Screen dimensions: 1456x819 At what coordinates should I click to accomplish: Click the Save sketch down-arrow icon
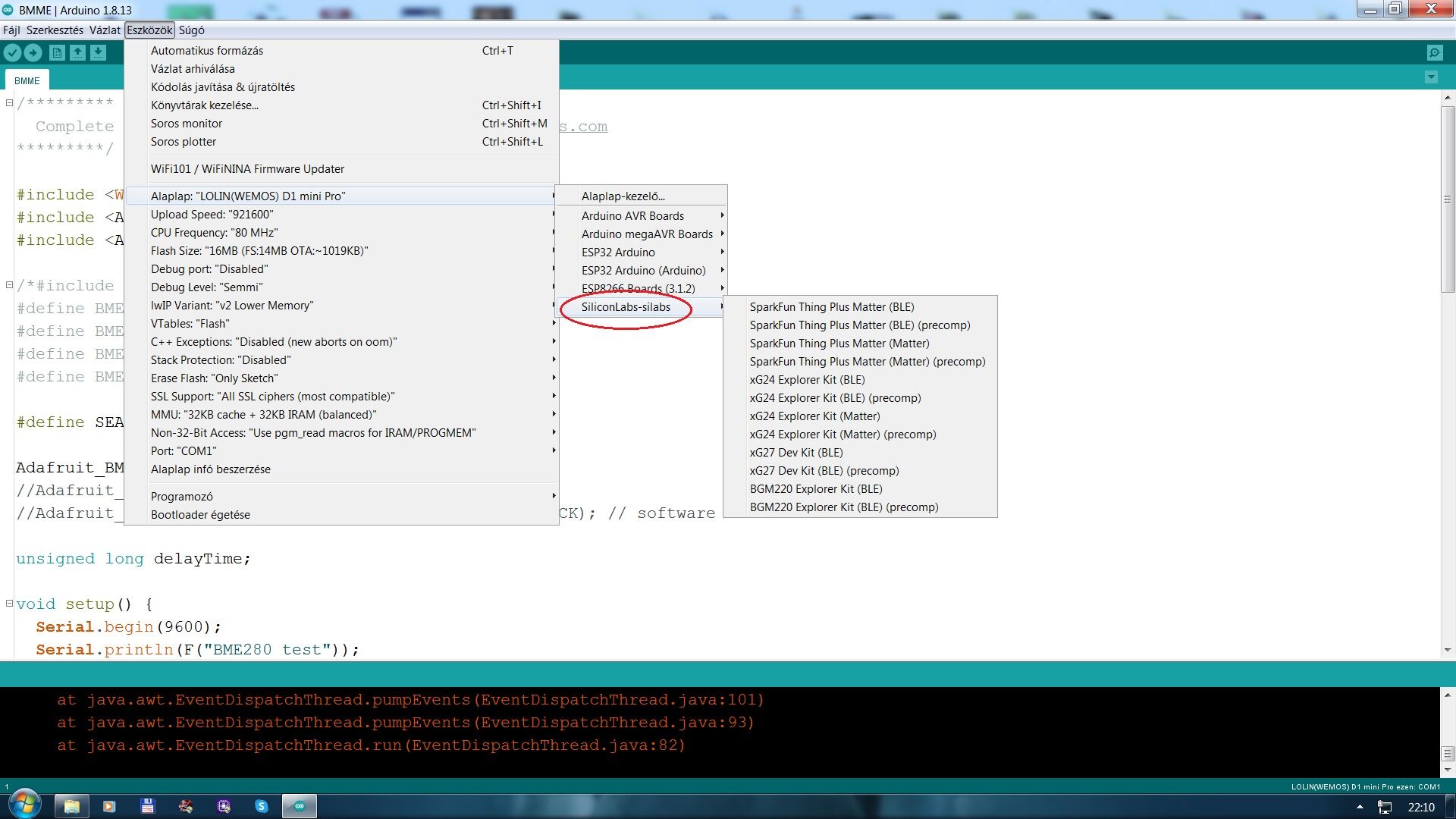[99, 52]
